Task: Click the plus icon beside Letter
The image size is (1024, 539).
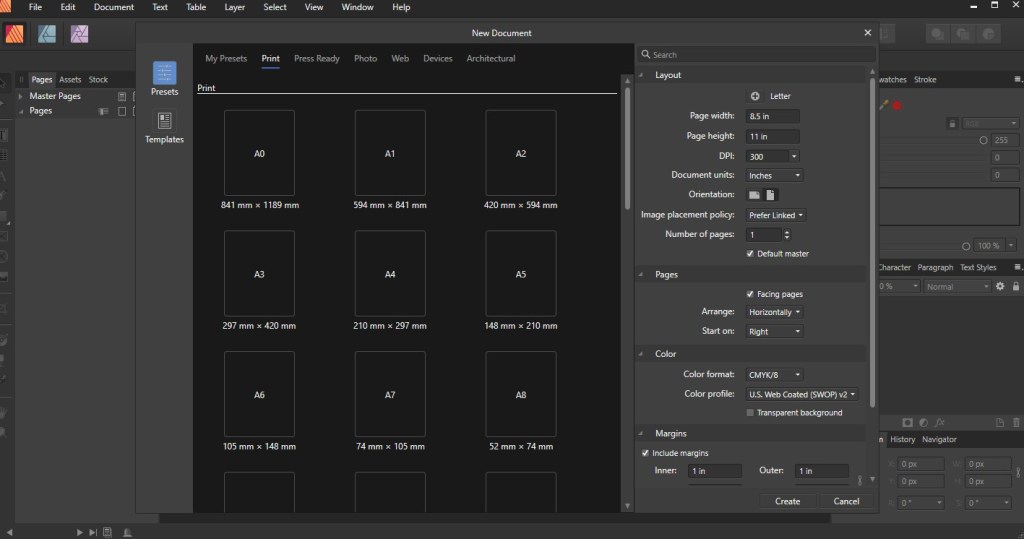Action: [x=755, y=96]
